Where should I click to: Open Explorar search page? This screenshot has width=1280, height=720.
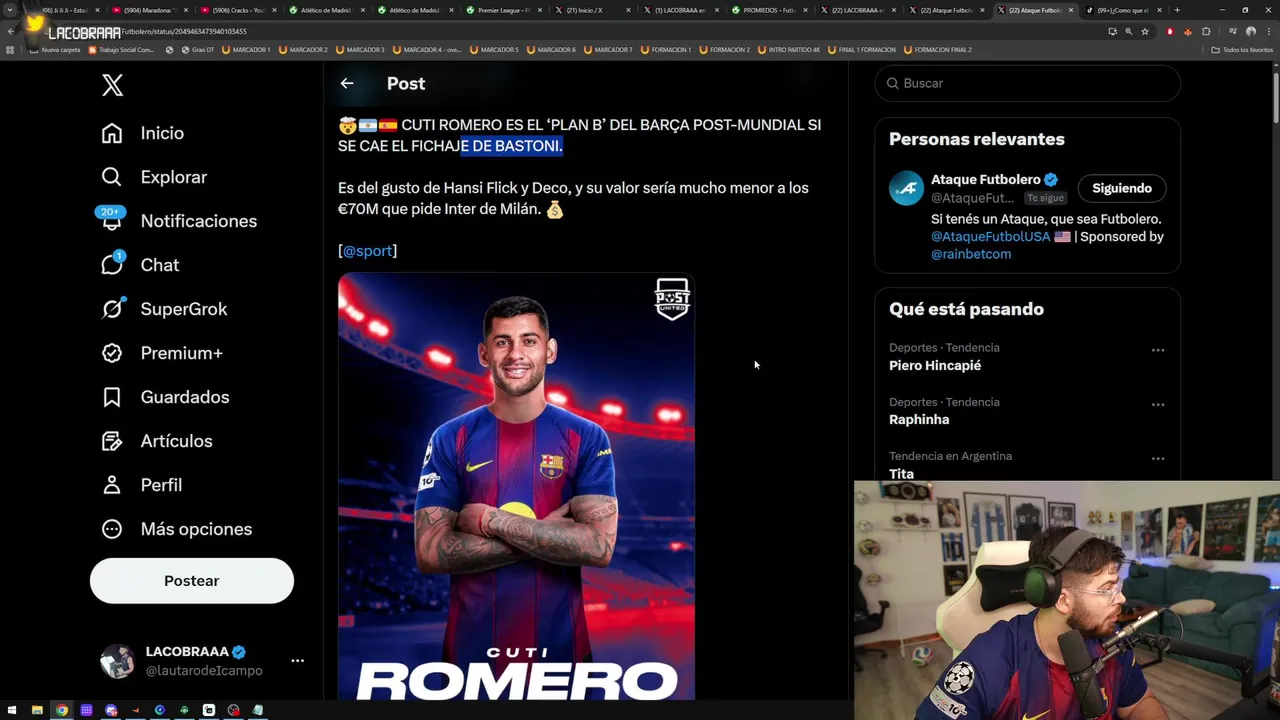[154, 177]
